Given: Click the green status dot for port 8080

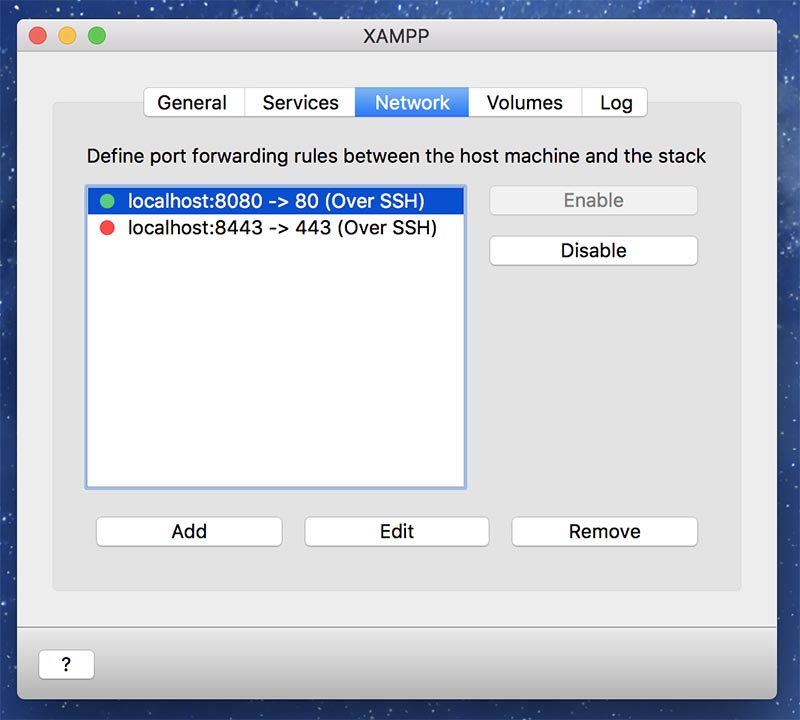Looking at the screenshot, I should 107,201.
